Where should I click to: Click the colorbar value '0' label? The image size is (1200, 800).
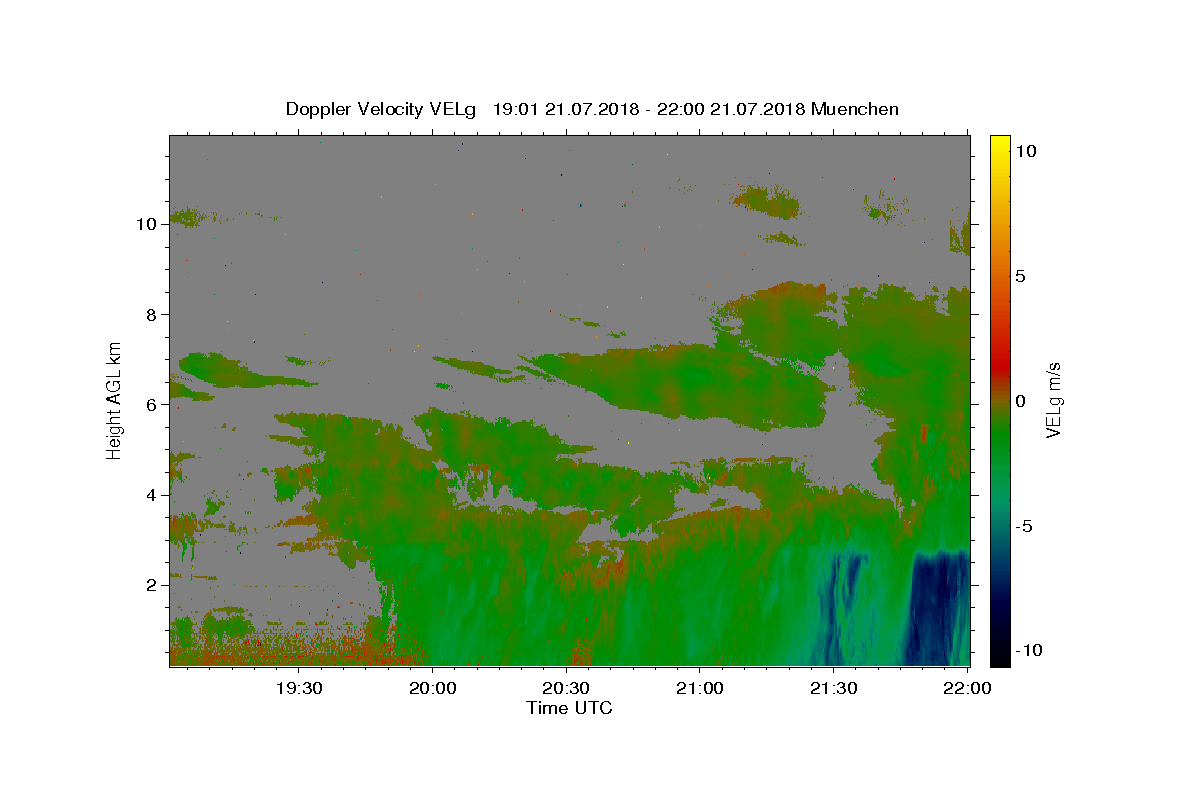tap(1020, 401)
